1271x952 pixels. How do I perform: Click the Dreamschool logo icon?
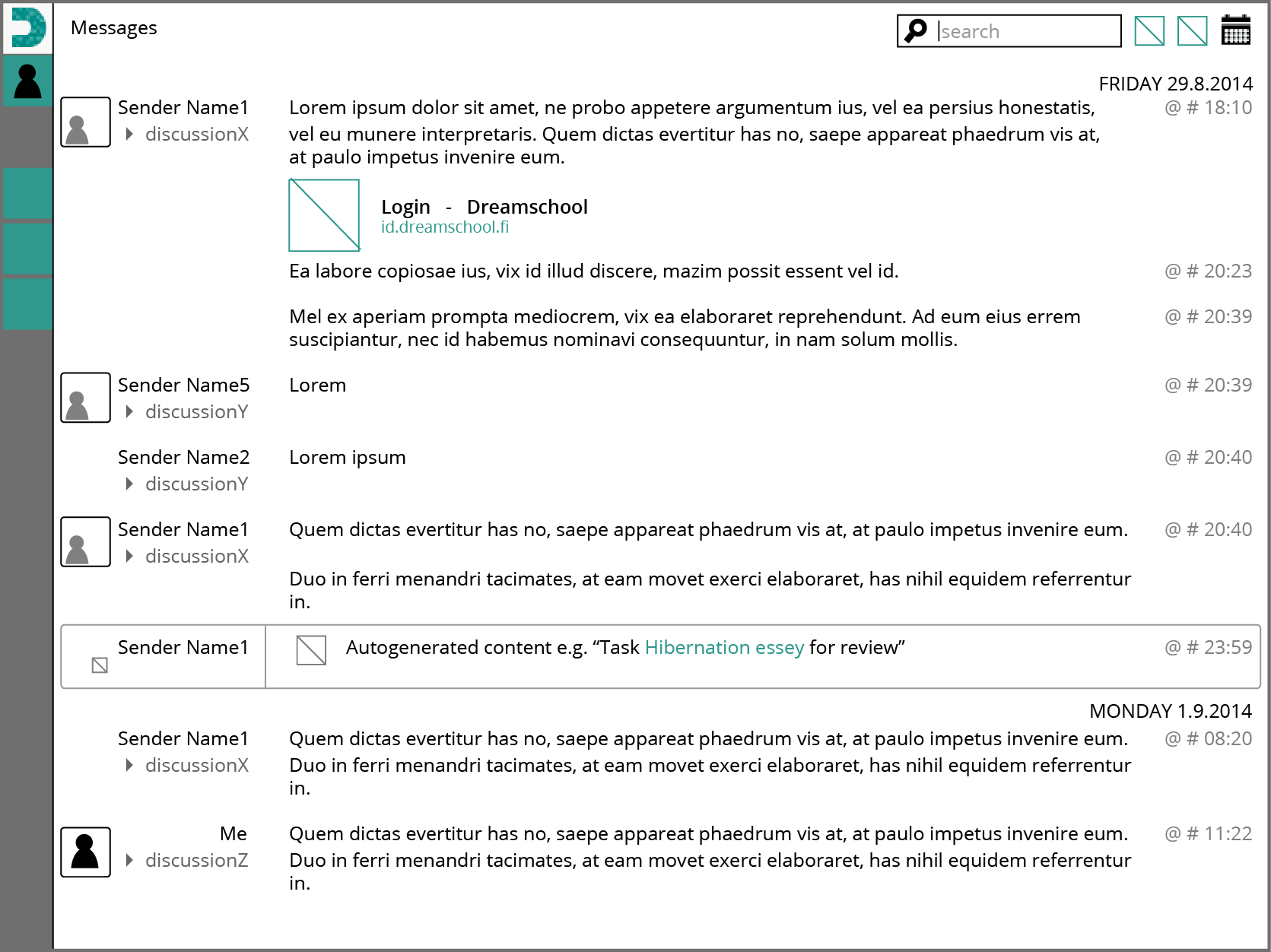27,28
